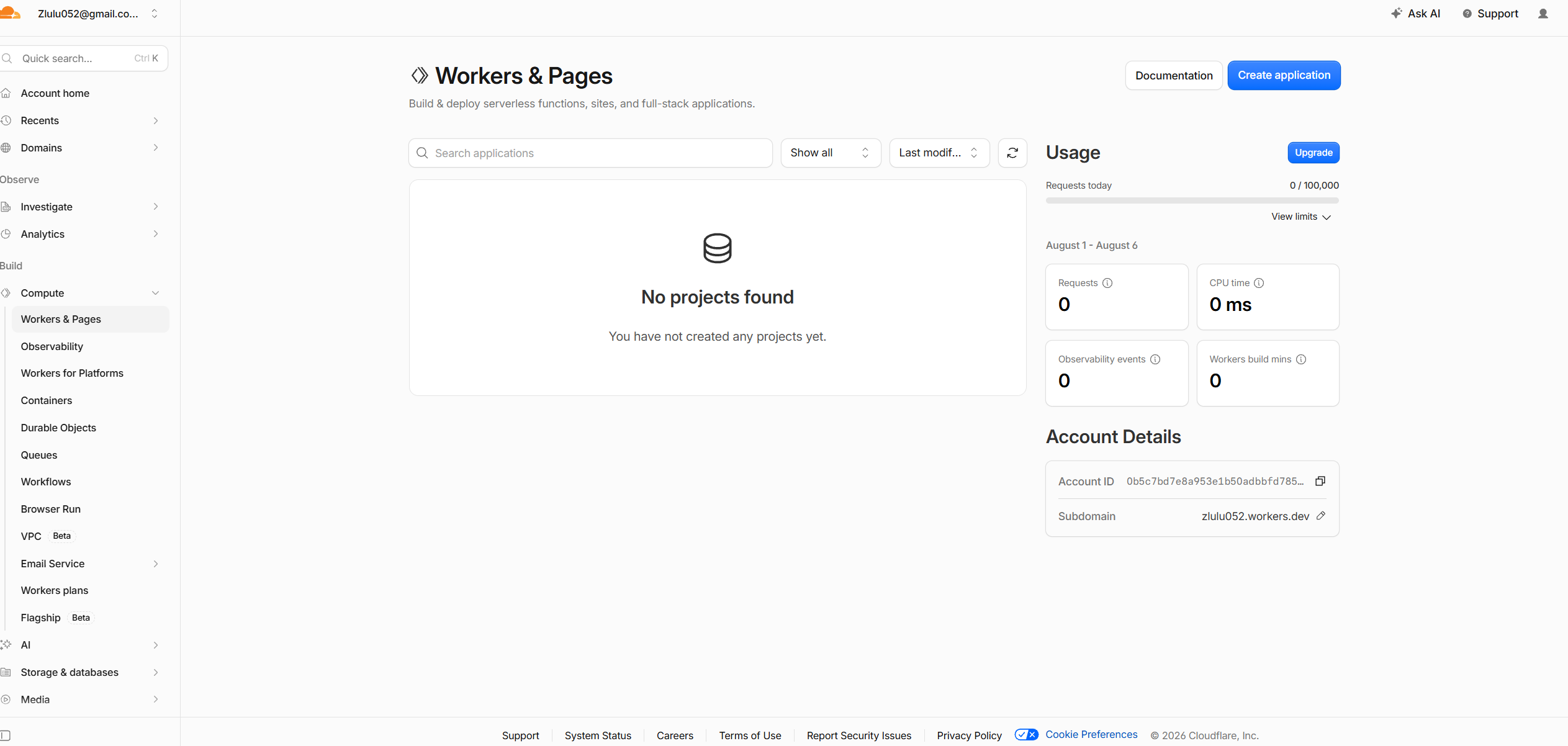The image size is (1568, 746).
Task: Click Create application button
Action: tap(1284, 75)
